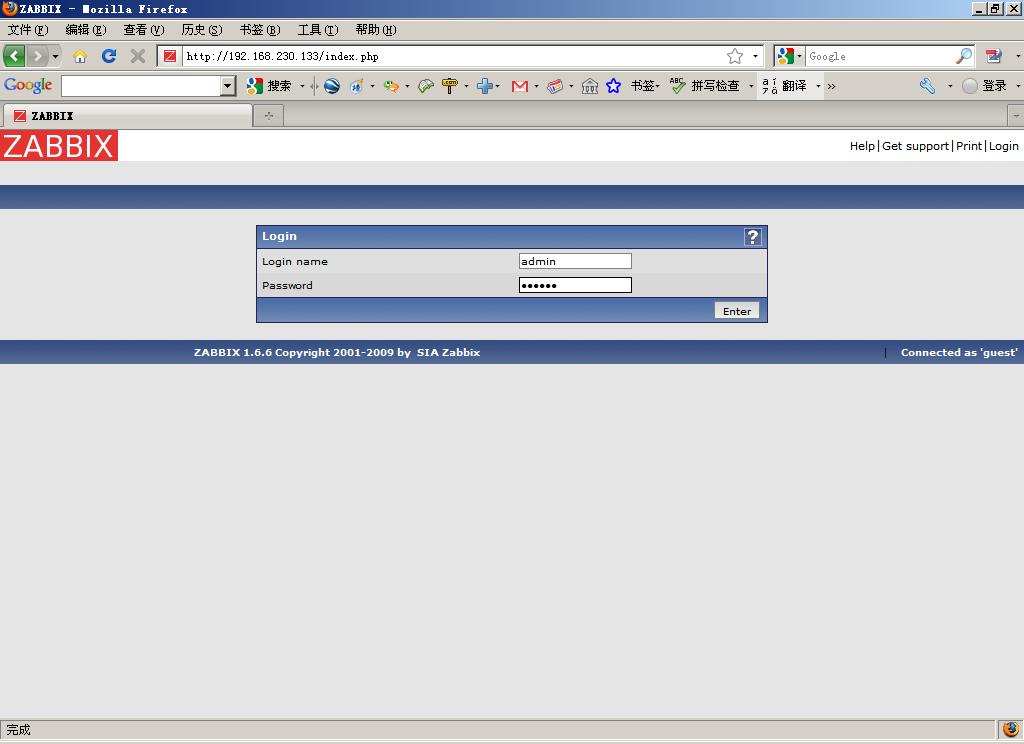Open the 翻译 translate dropdown arrow
Screen dimensions: 1024x744
click(x=818, y=86)
